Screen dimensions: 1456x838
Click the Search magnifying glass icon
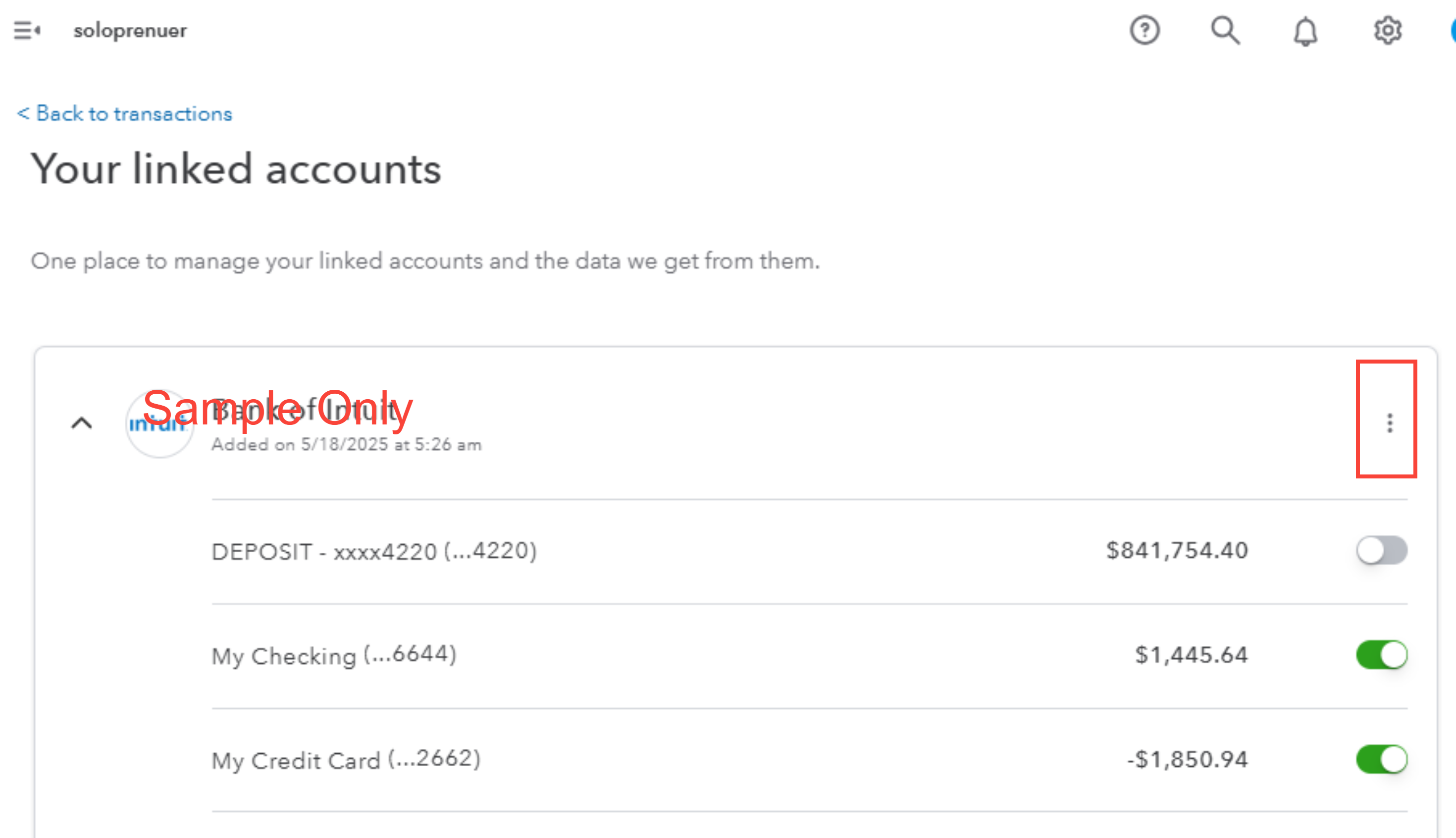[1225, 30]
